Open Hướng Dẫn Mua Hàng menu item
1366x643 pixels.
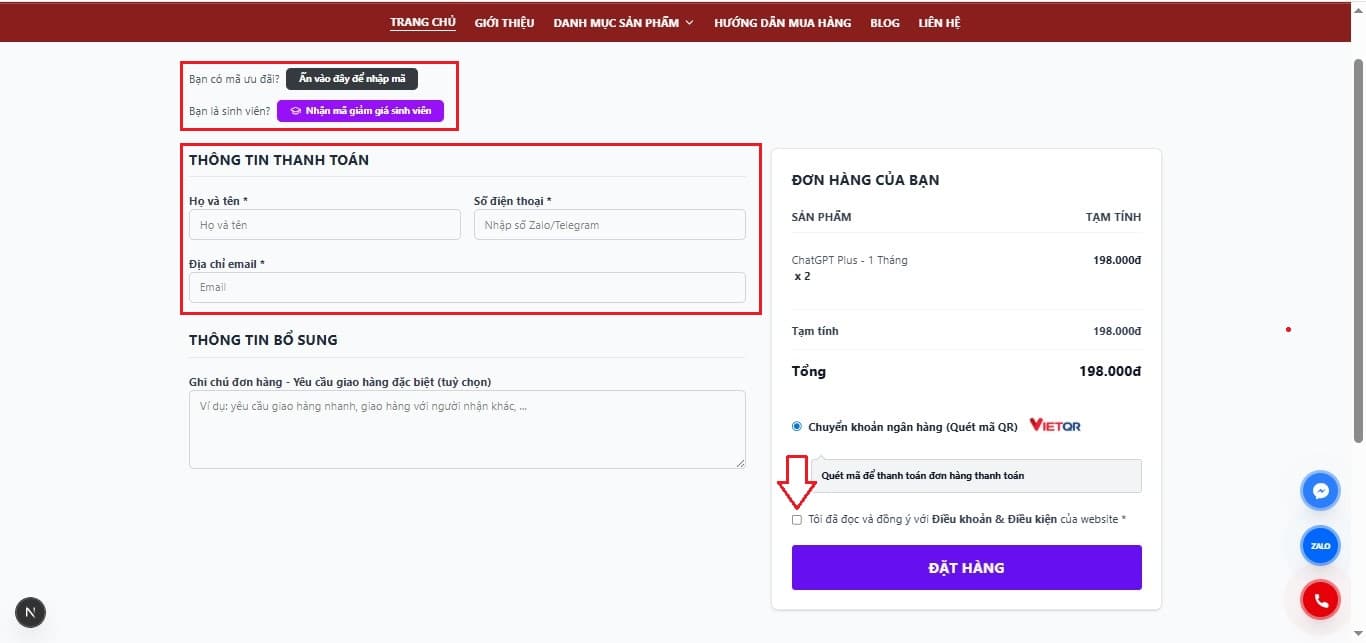782,23
